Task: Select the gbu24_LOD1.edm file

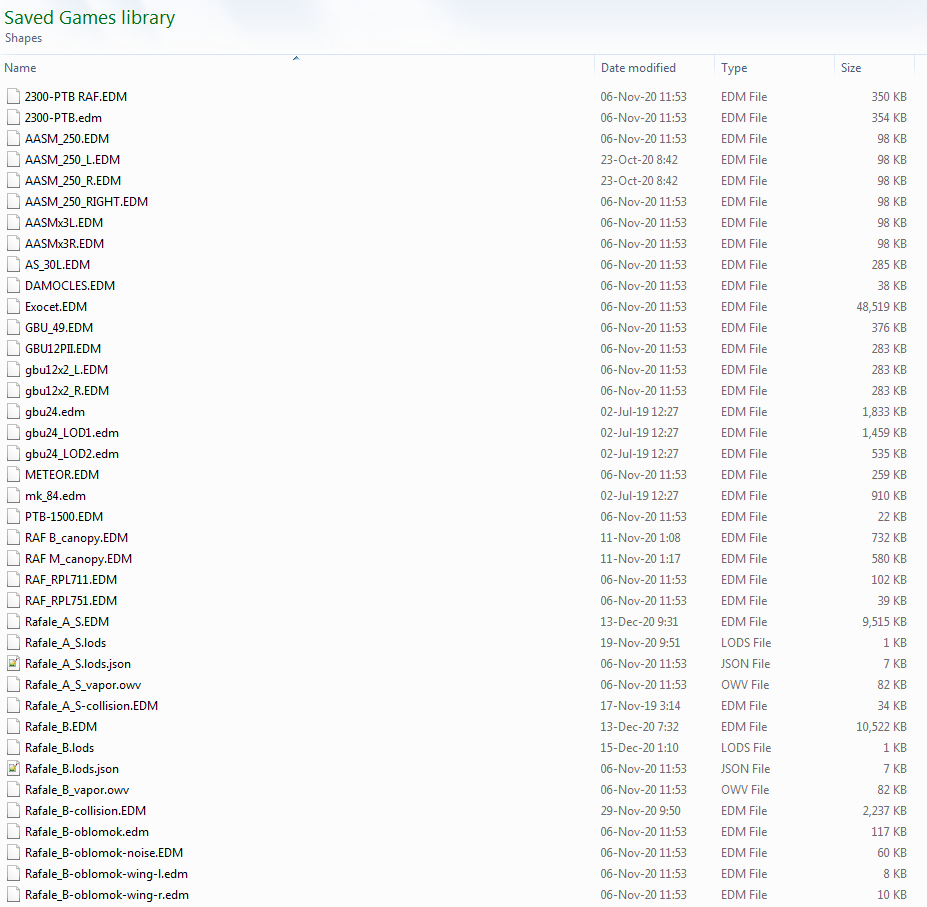Action: pyautogui.click(x=72, y=433)
